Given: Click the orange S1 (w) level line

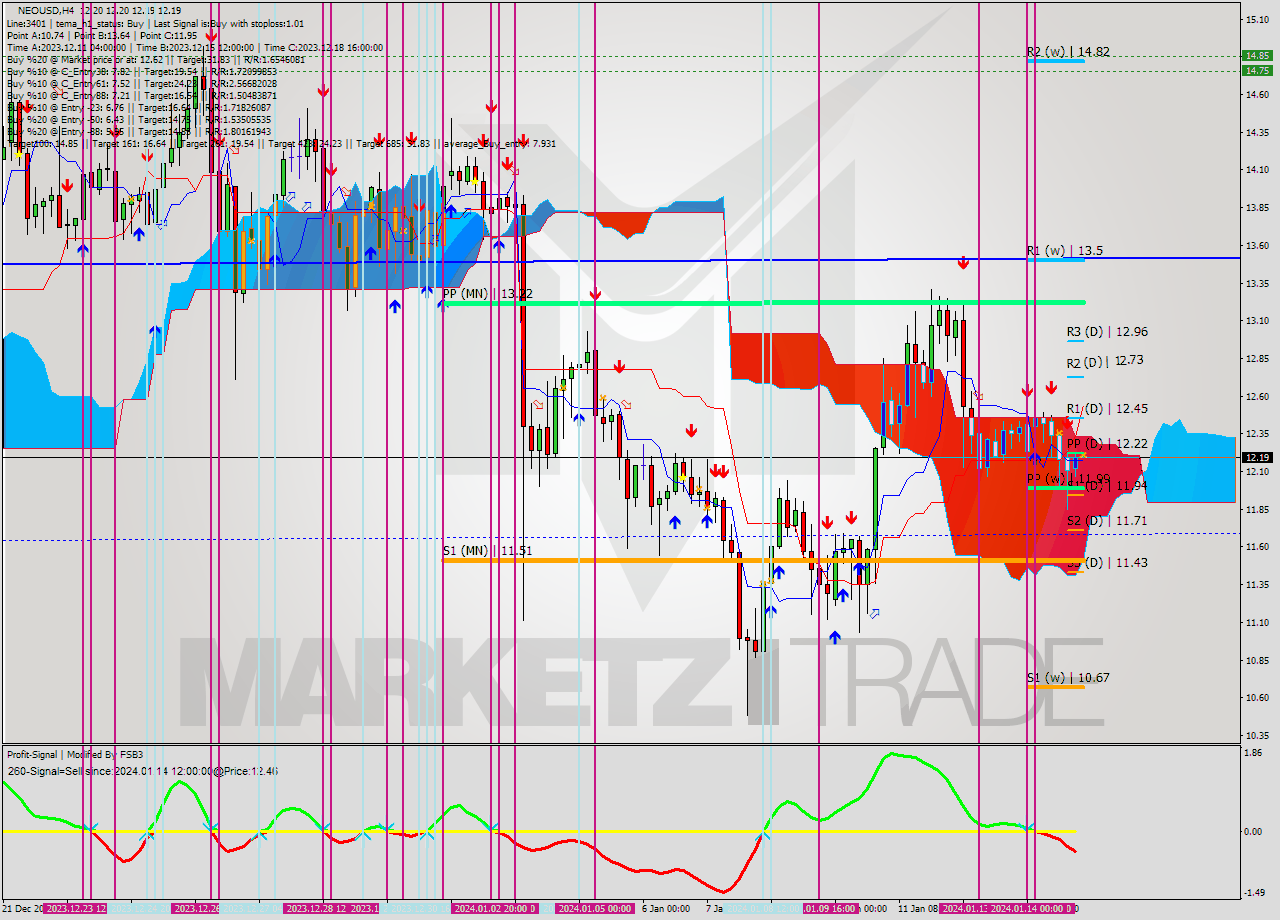Looking at the screenshot, I should tap(1055, 687).
